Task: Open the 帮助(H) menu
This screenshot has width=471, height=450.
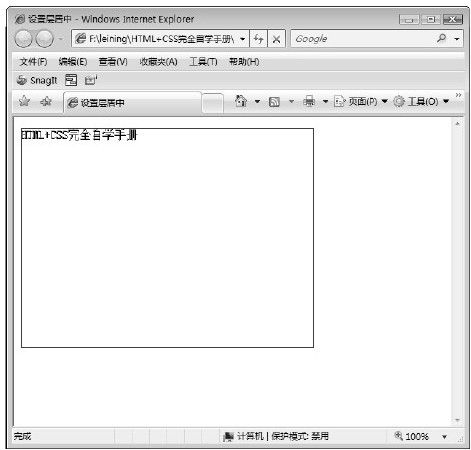Action: (244, 62)
